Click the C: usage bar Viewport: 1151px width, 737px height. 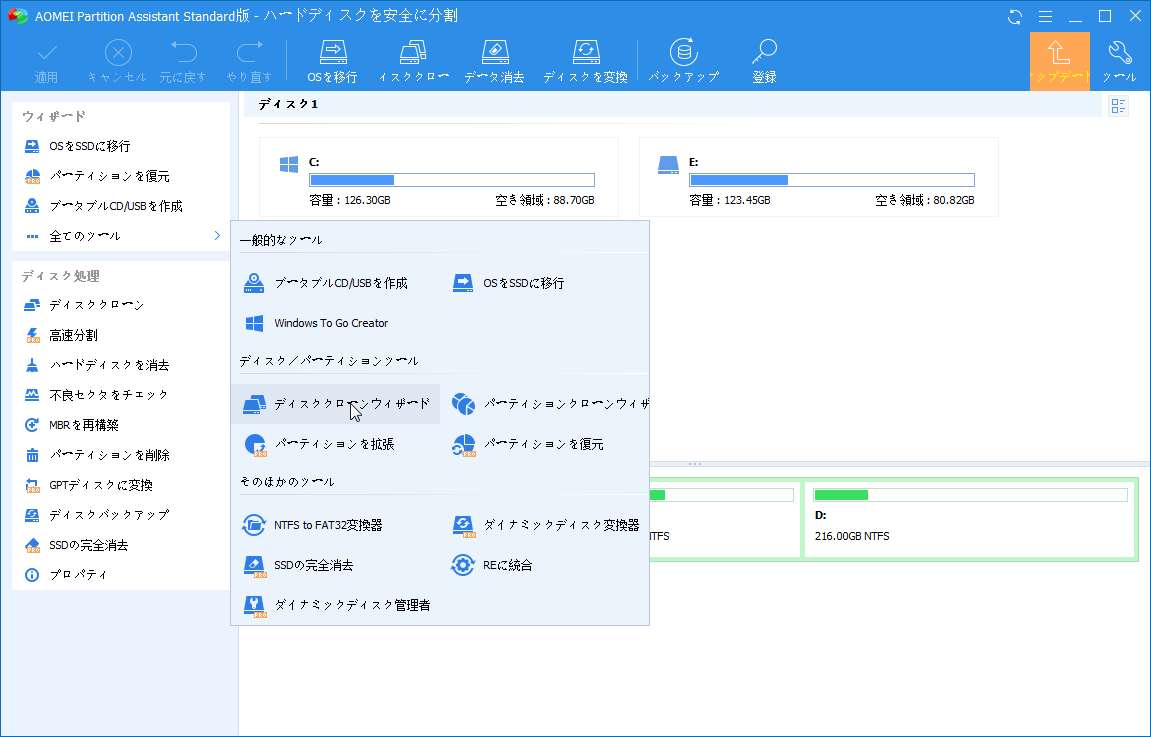pyautogui.click(x=451, y=180)
